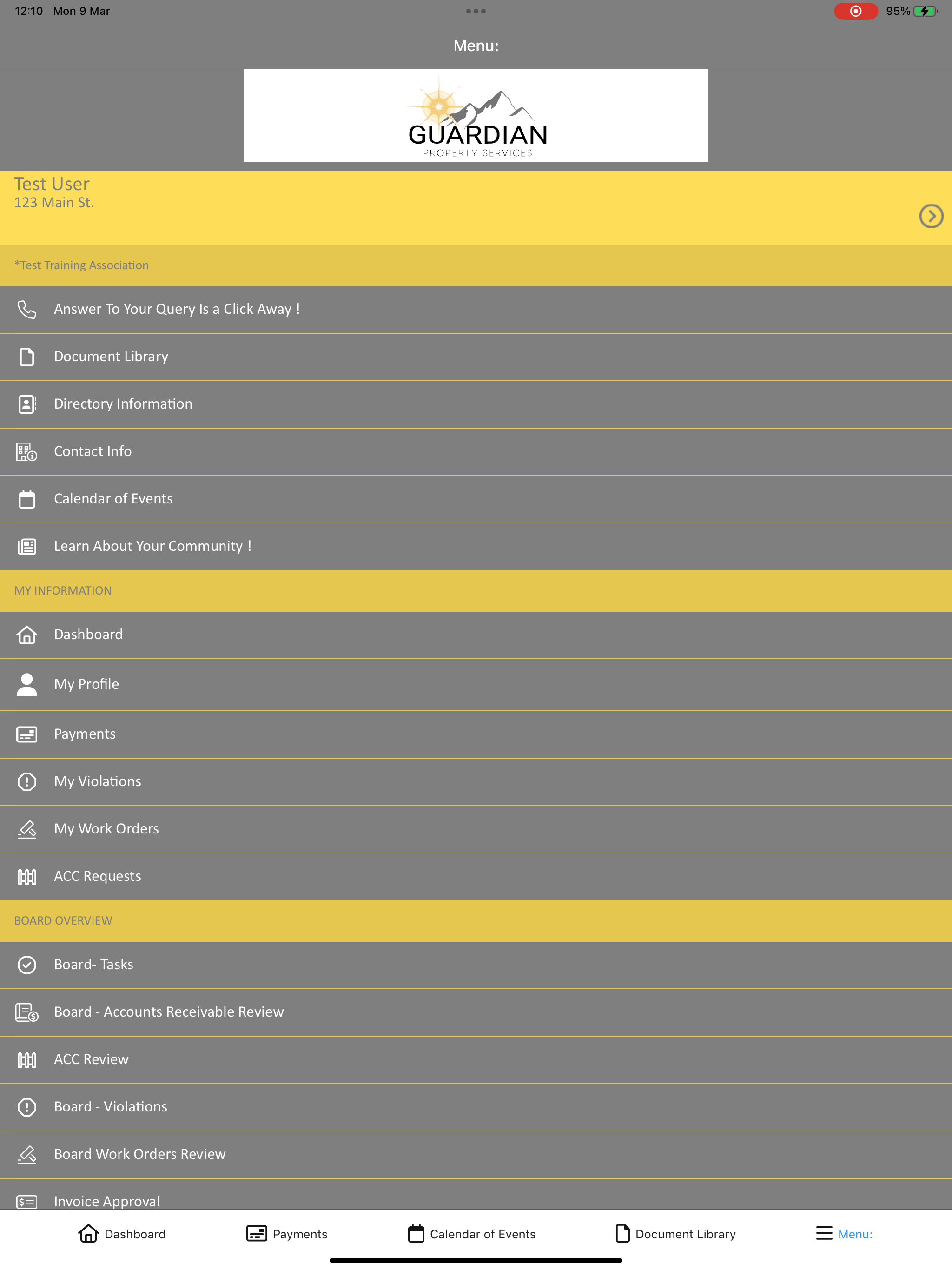This screenshot has height=1270, width=952.
Task: Open ACC Review under Board Overview
Action: (x=476, y=1060)
